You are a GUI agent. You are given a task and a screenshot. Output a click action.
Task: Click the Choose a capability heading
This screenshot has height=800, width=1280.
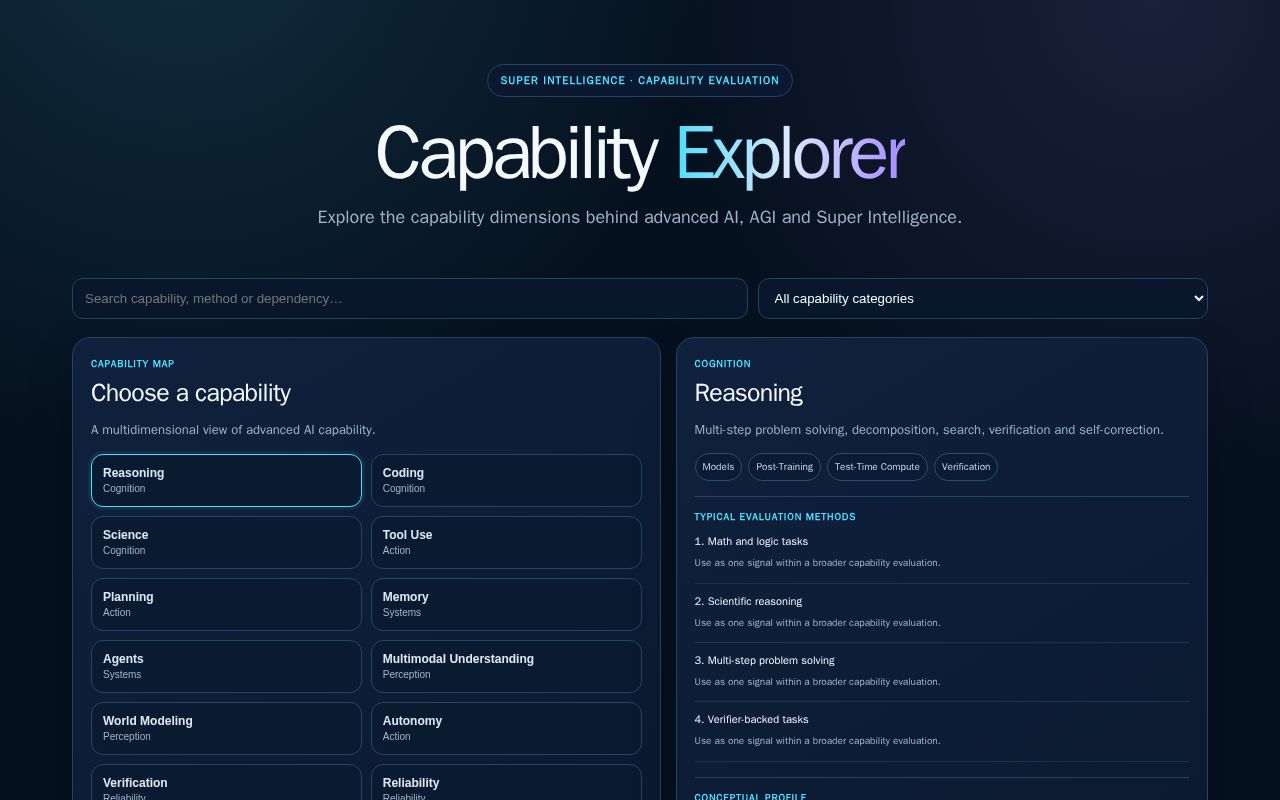pyautogui.click(x=191, y=393)
